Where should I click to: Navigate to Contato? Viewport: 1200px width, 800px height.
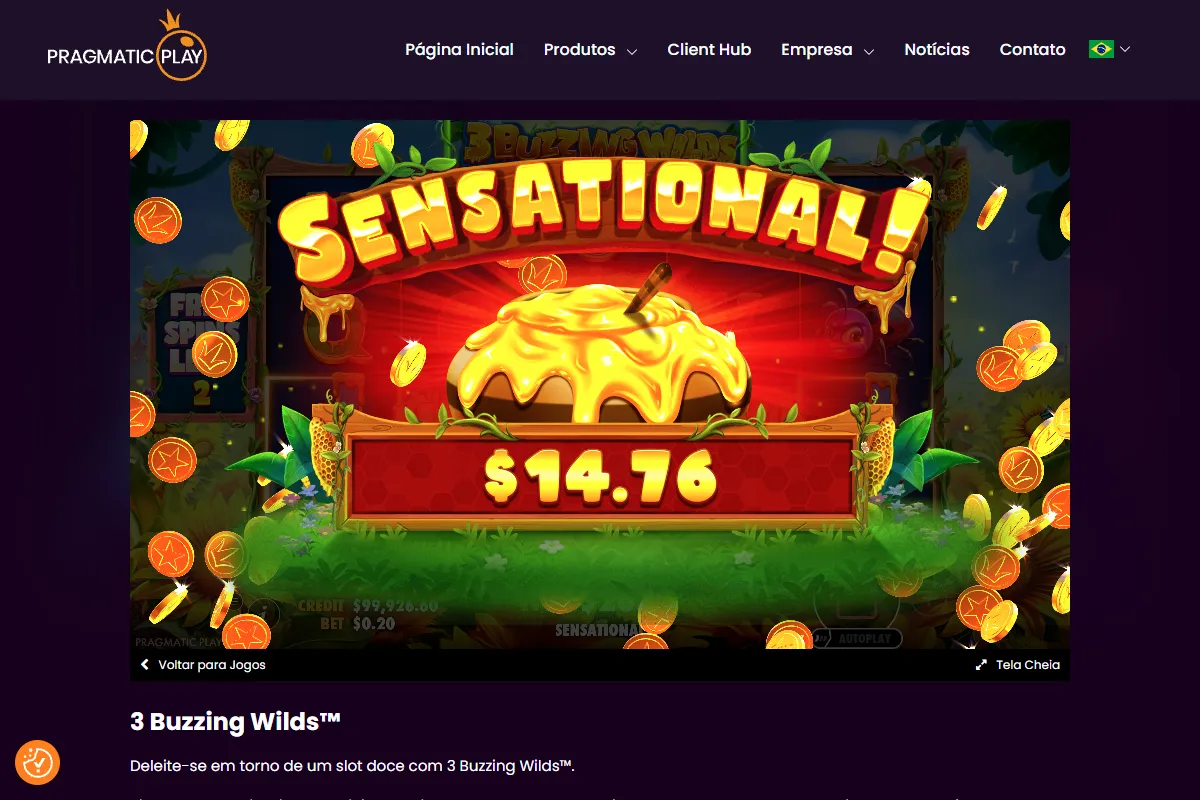click(1033, 49)
